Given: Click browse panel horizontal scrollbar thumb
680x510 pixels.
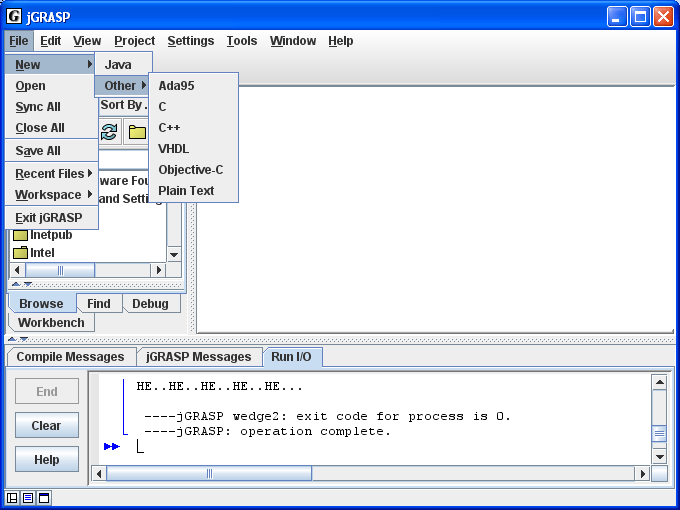Looking at the screenshot, I should coord(60,270).
